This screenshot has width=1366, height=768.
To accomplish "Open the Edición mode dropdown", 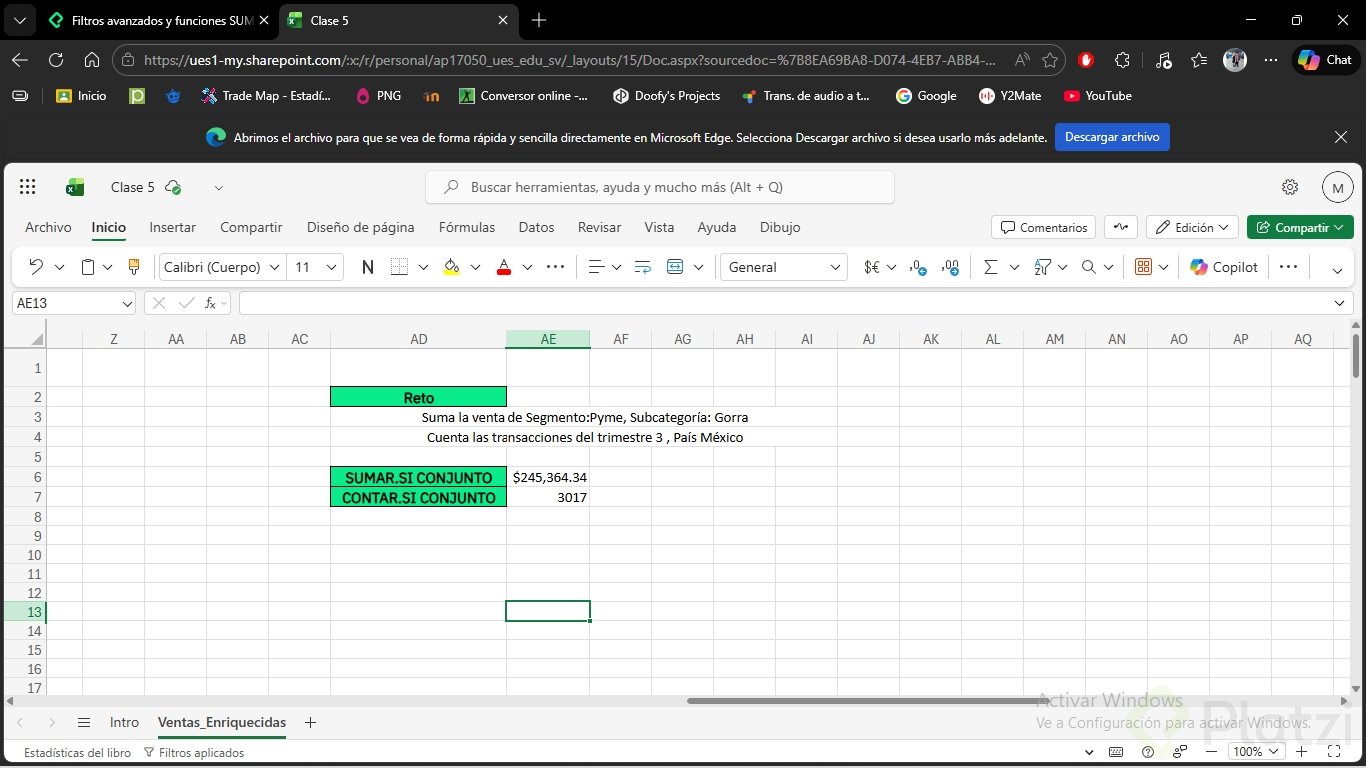I will click(x=1192, y=227).
